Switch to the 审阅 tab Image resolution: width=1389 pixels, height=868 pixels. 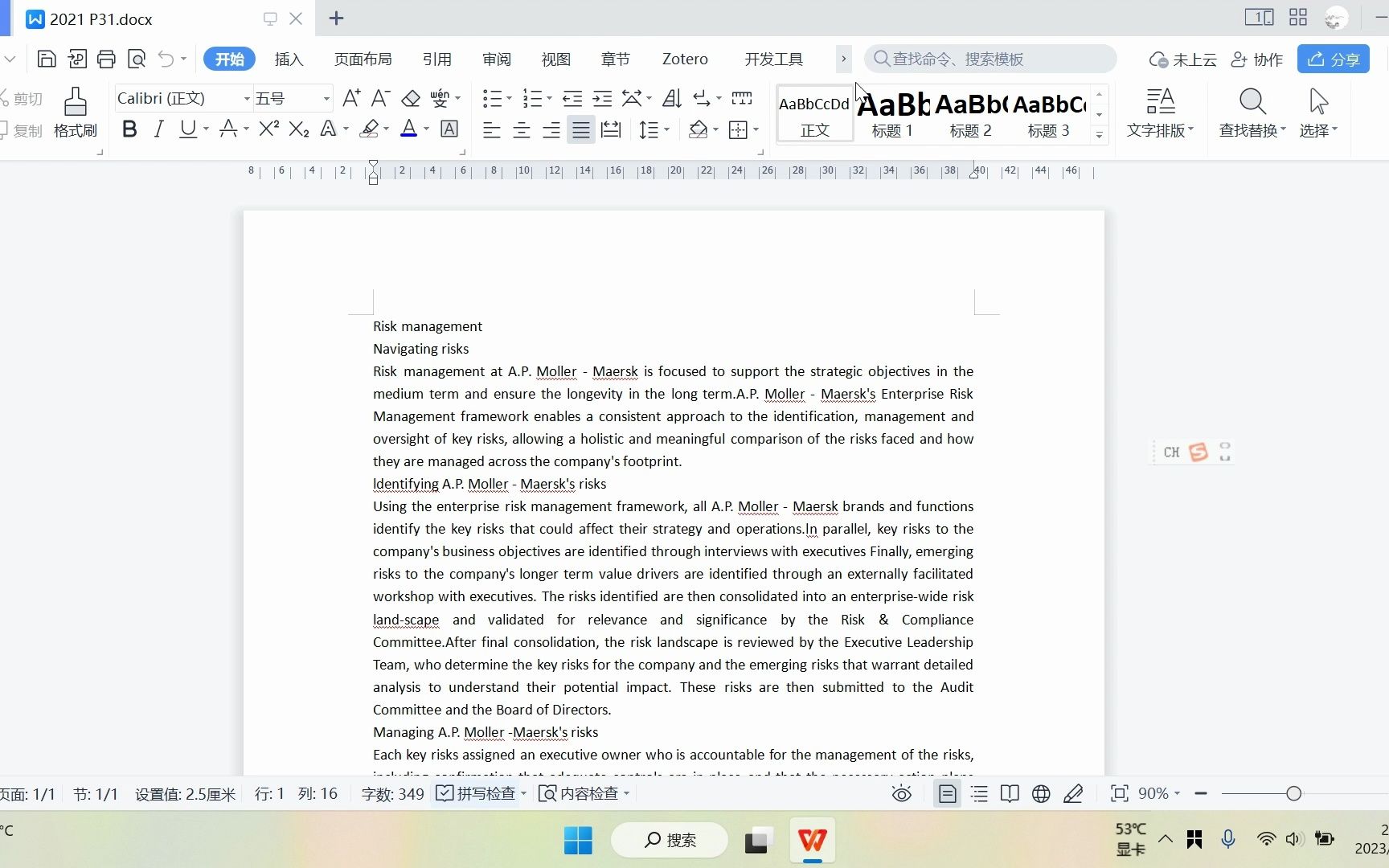coord(496,59)
